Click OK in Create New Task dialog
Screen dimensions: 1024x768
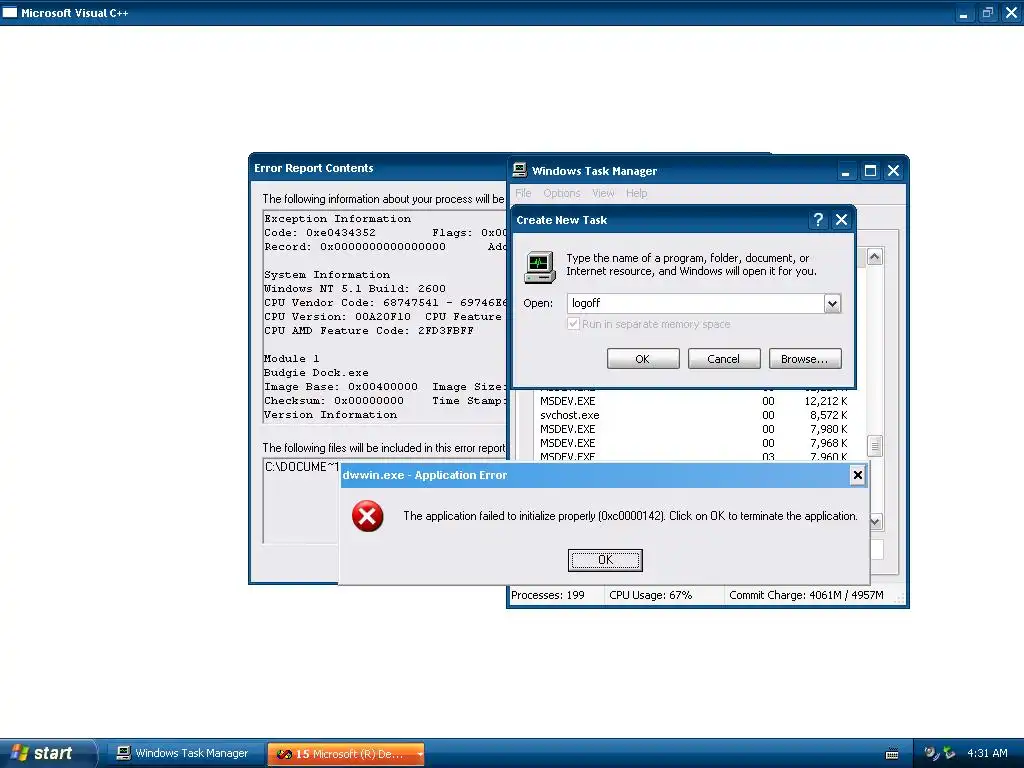coord(643,359)
